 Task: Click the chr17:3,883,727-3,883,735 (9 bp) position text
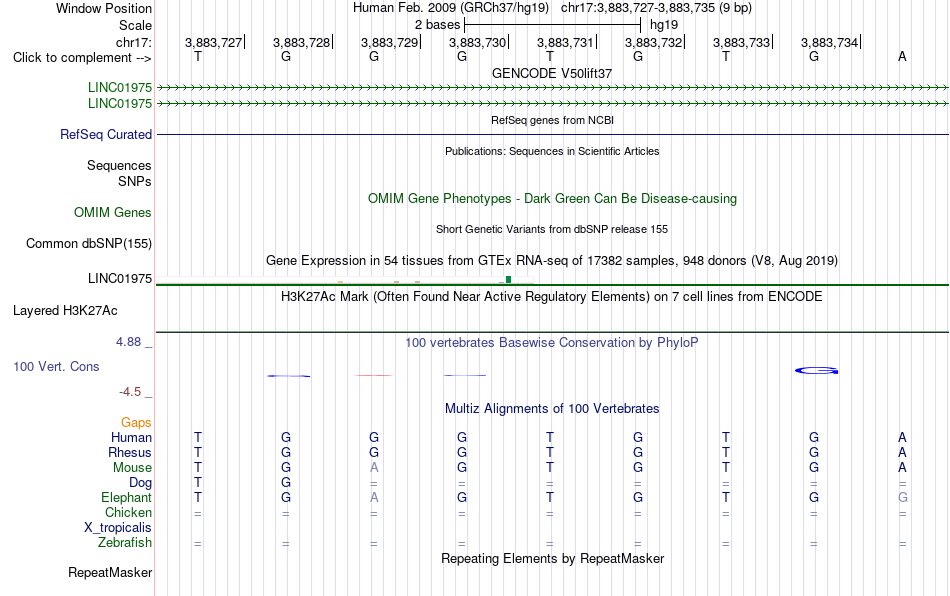point(656,8)
